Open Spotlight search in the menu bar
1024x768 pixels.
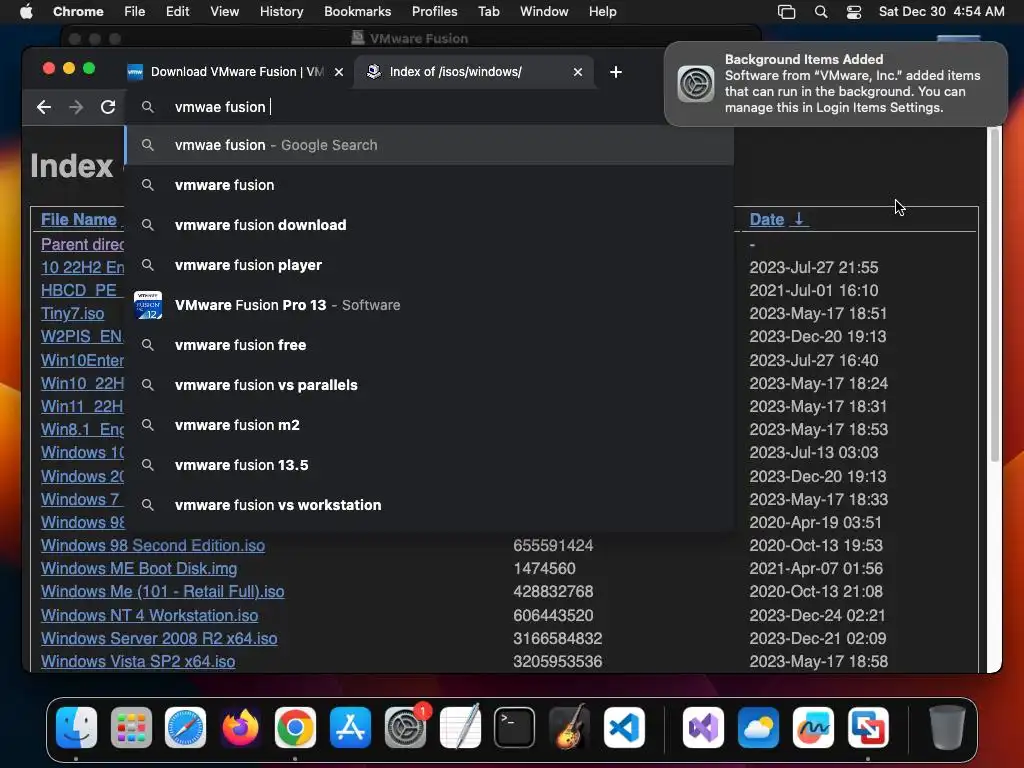click(821, 12)
